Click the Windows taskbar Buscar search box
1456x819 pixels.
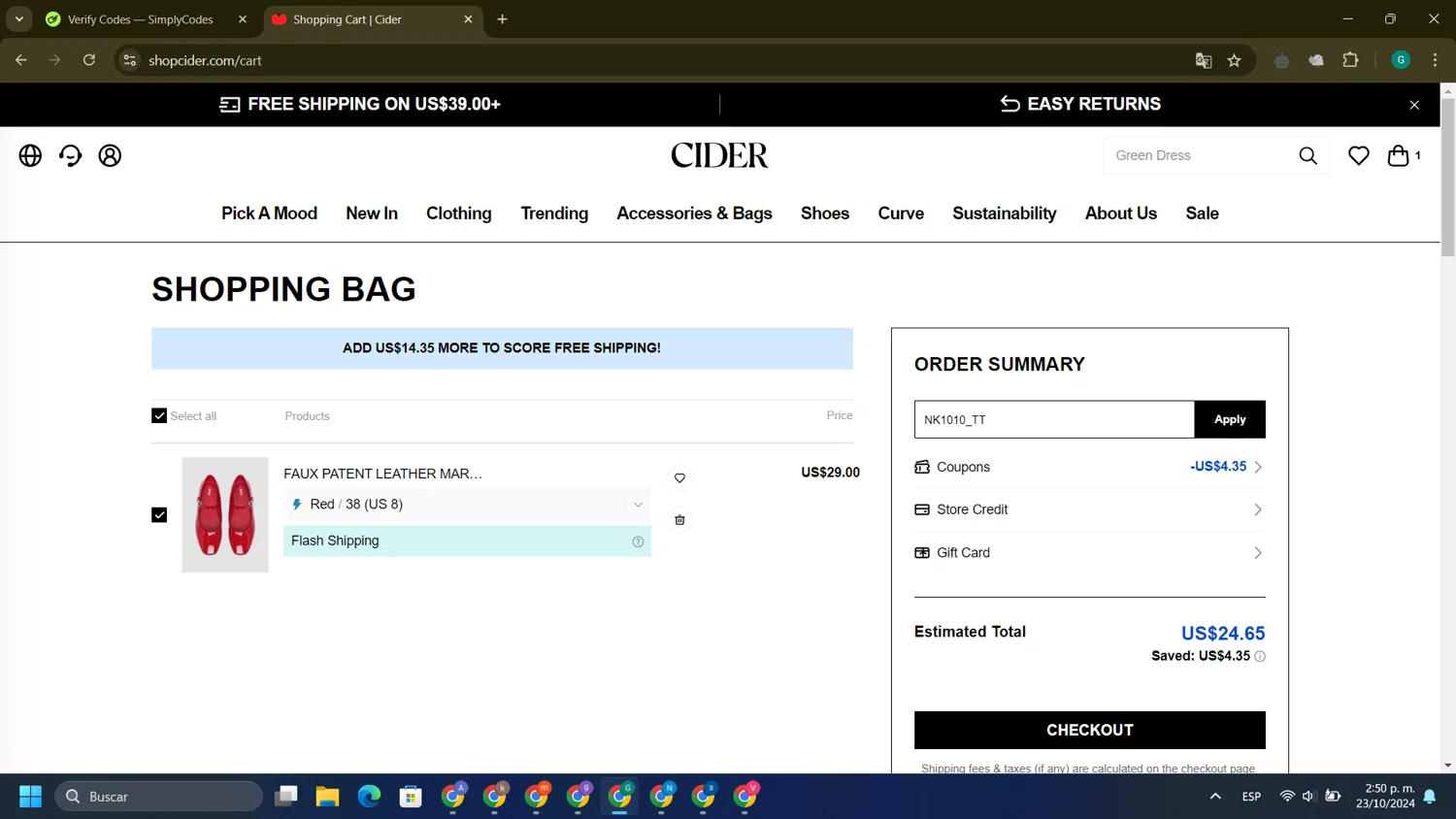(x=159, y=797)
